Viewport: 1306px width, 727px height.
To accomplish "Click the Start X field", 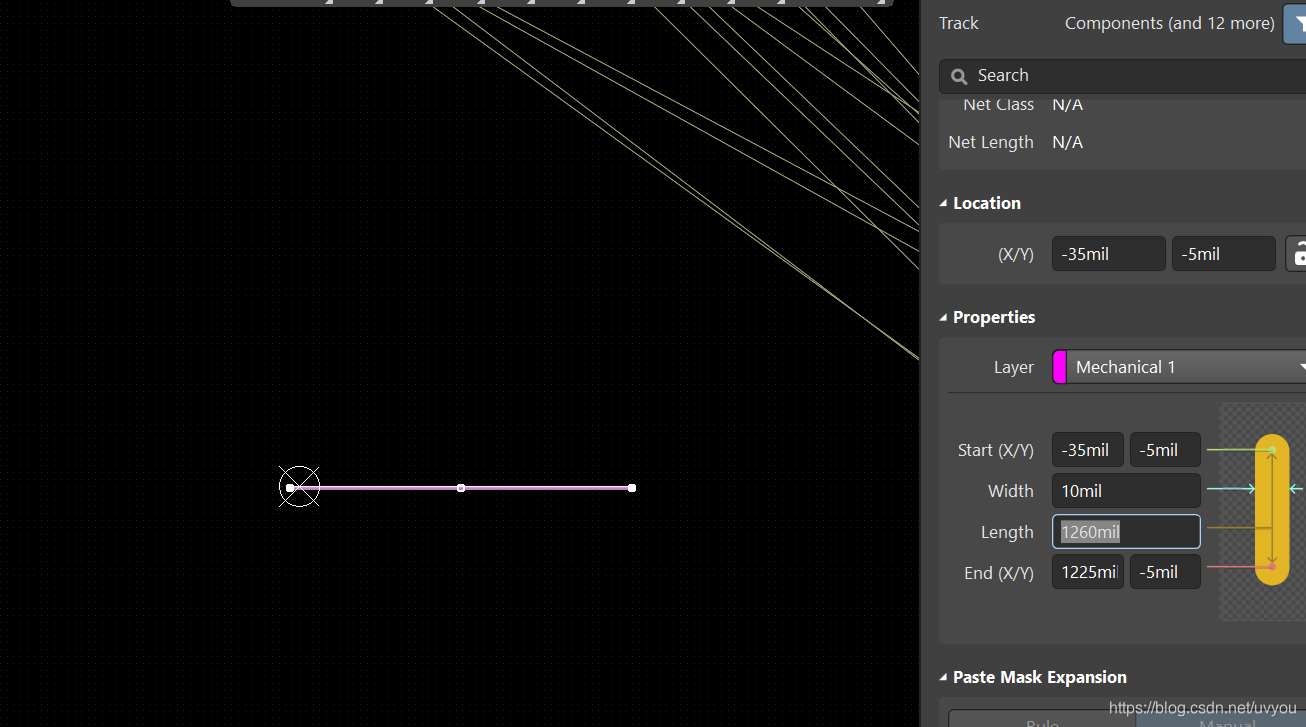I will click(1087, 450).
